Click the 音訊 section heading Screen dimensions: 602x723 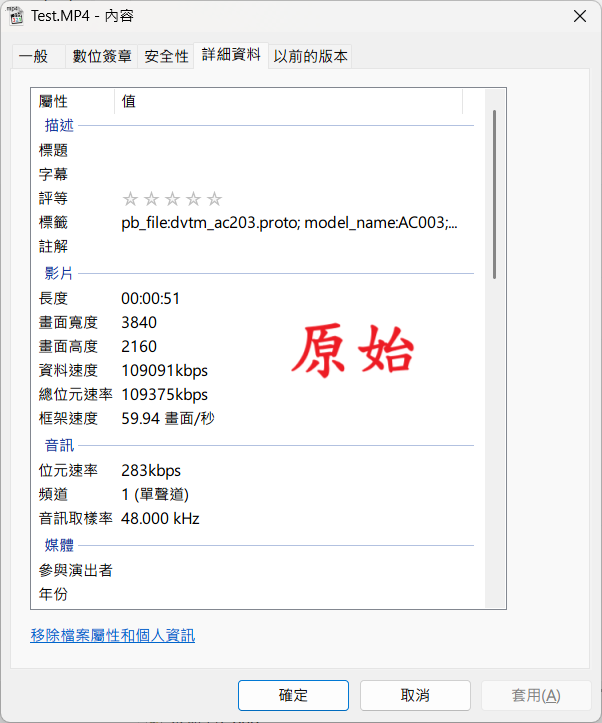pos(59,446)
